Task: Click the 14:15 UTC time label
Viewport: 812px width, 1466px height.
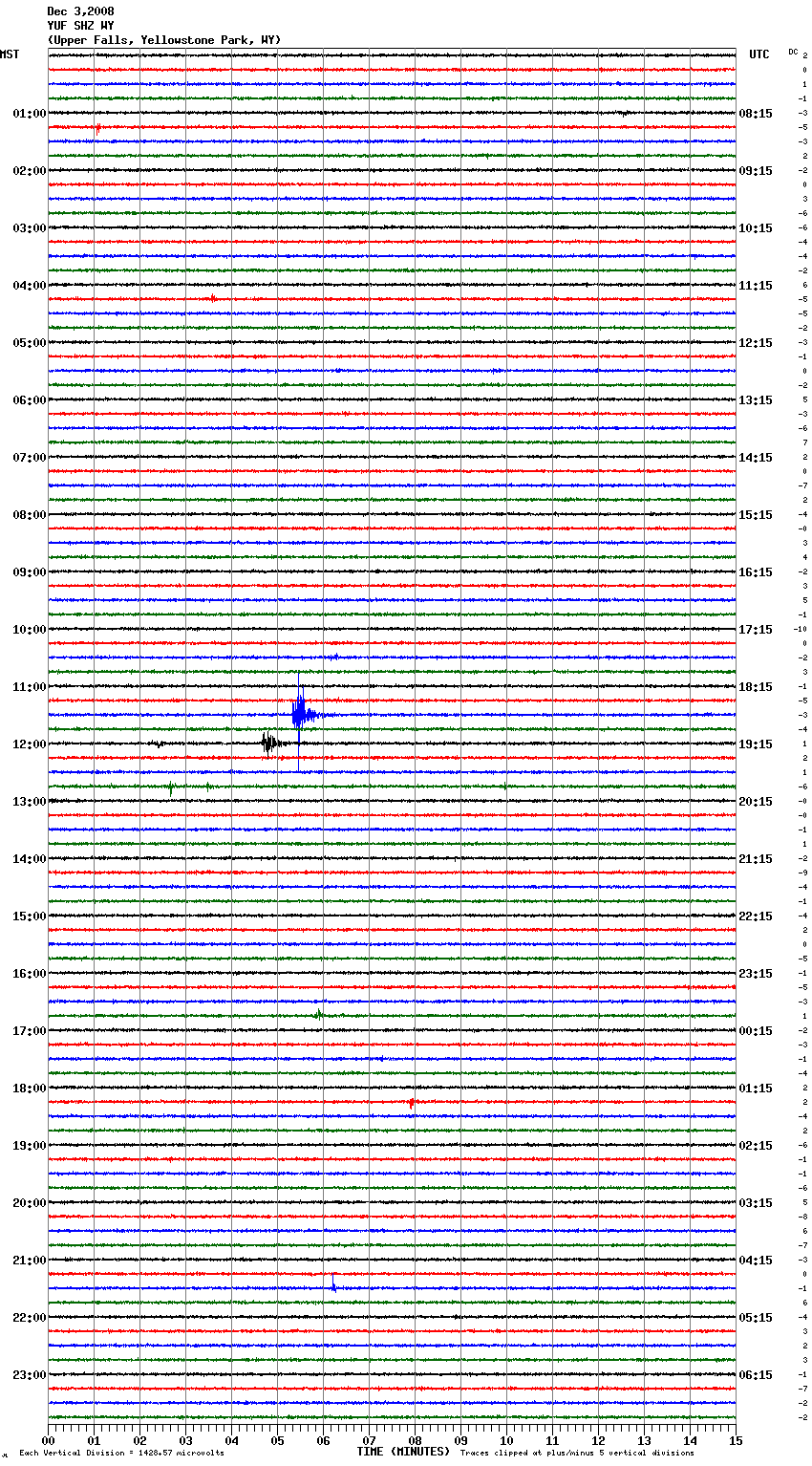Action: click(x=756, y=458)
